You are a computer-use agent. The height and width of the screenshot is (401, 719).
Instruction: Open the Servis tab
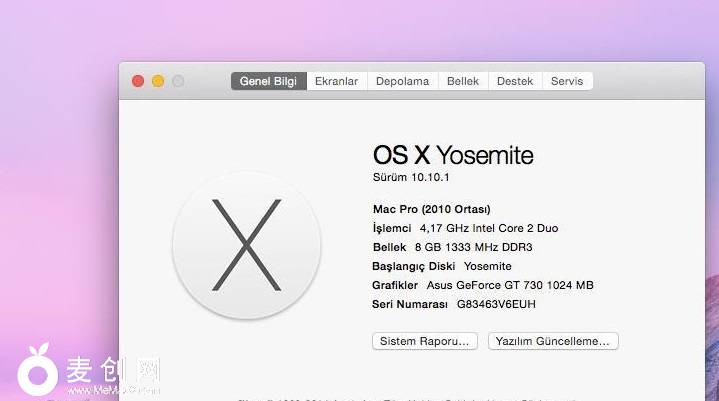tap(567, 81)
